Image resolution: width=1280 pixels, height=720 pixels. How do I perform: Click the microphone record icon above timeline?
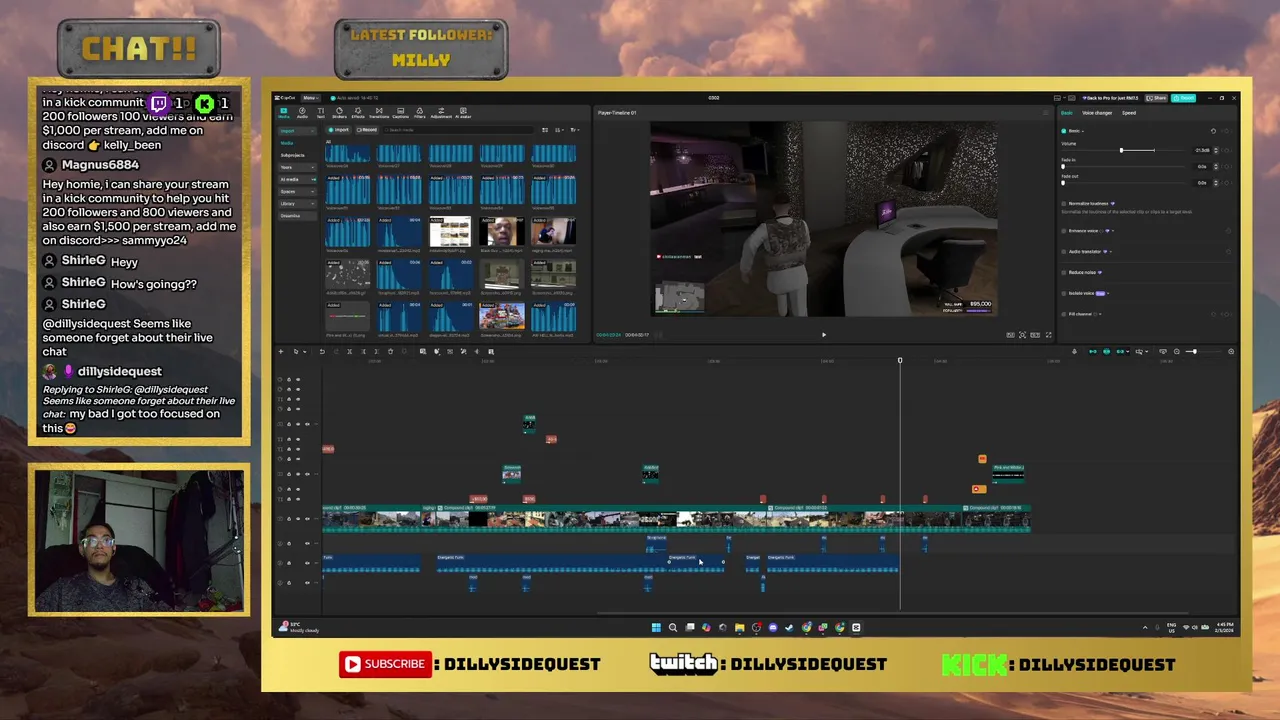(x=1074, y=351)
